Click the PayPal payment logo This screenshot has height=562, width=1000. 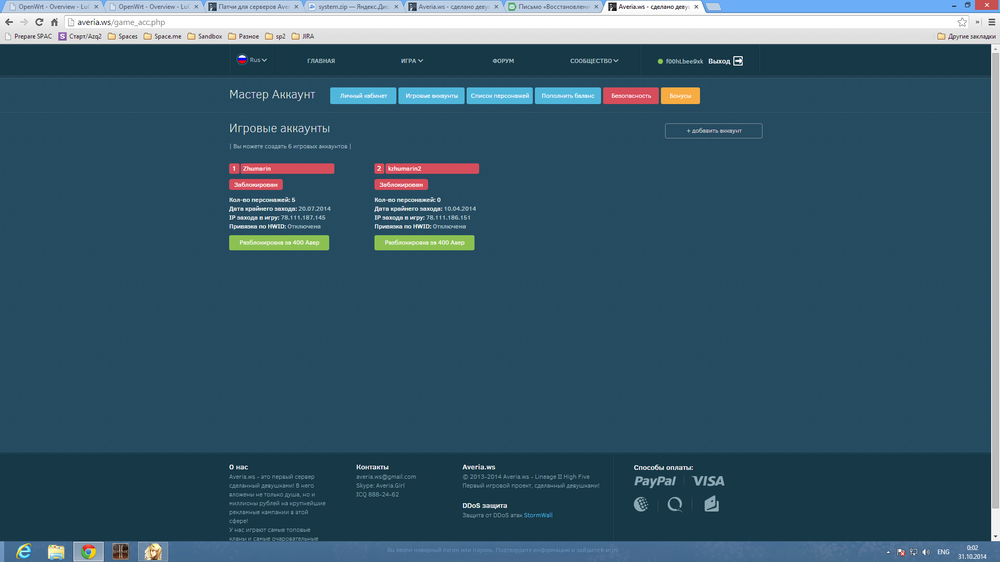tap(654, 481)
